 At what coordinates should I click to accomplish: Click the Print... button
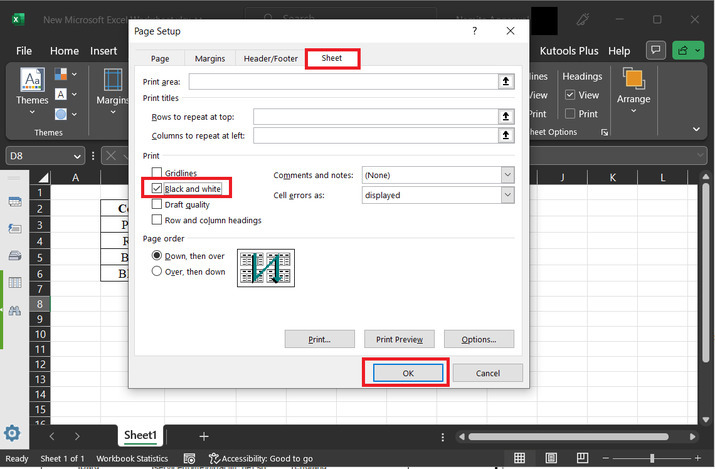(320, 339)
